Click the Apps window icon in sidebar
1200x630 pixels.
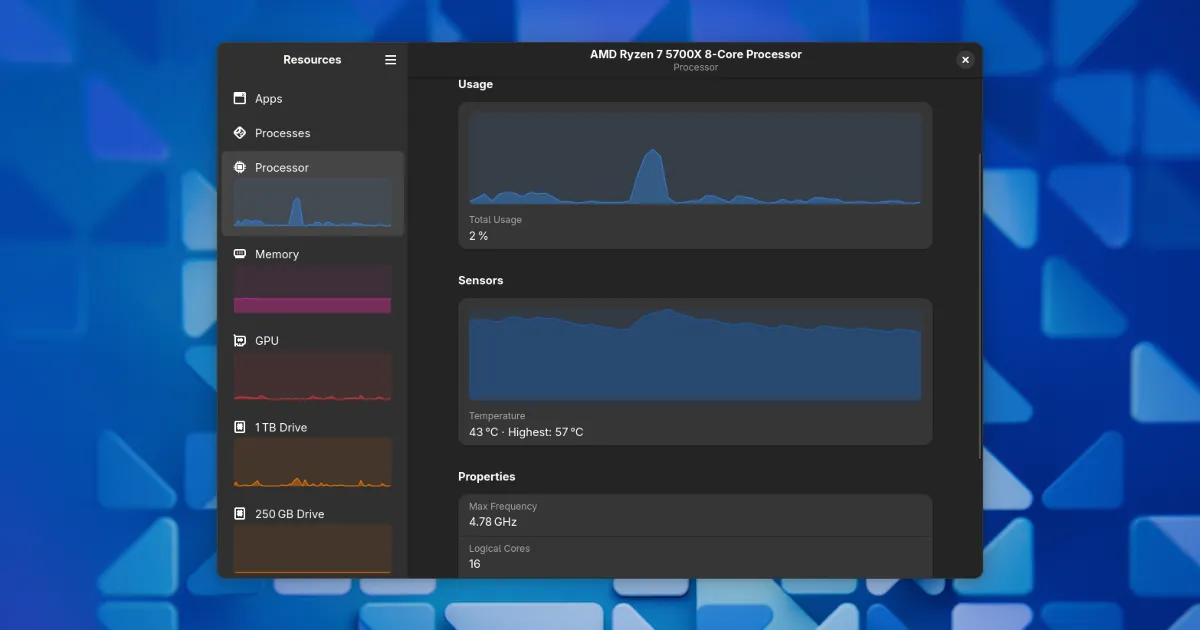click(x=239, y=99)
